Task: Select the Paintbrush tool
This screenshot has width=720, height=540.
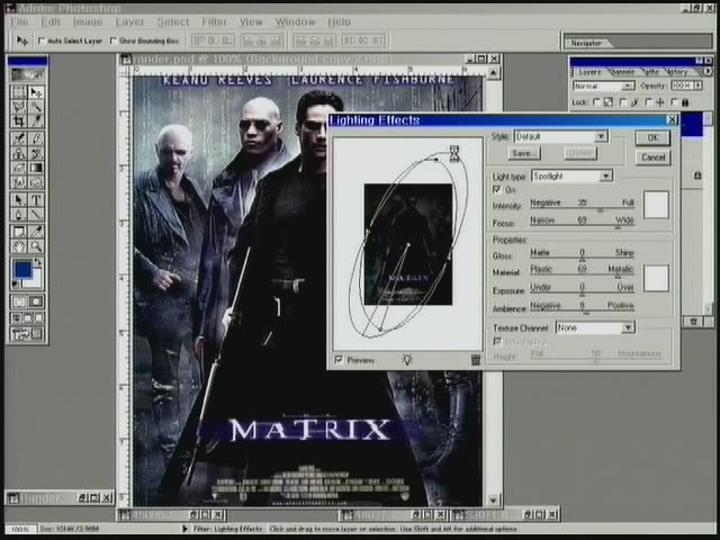Action: click(x=36, y=139)
